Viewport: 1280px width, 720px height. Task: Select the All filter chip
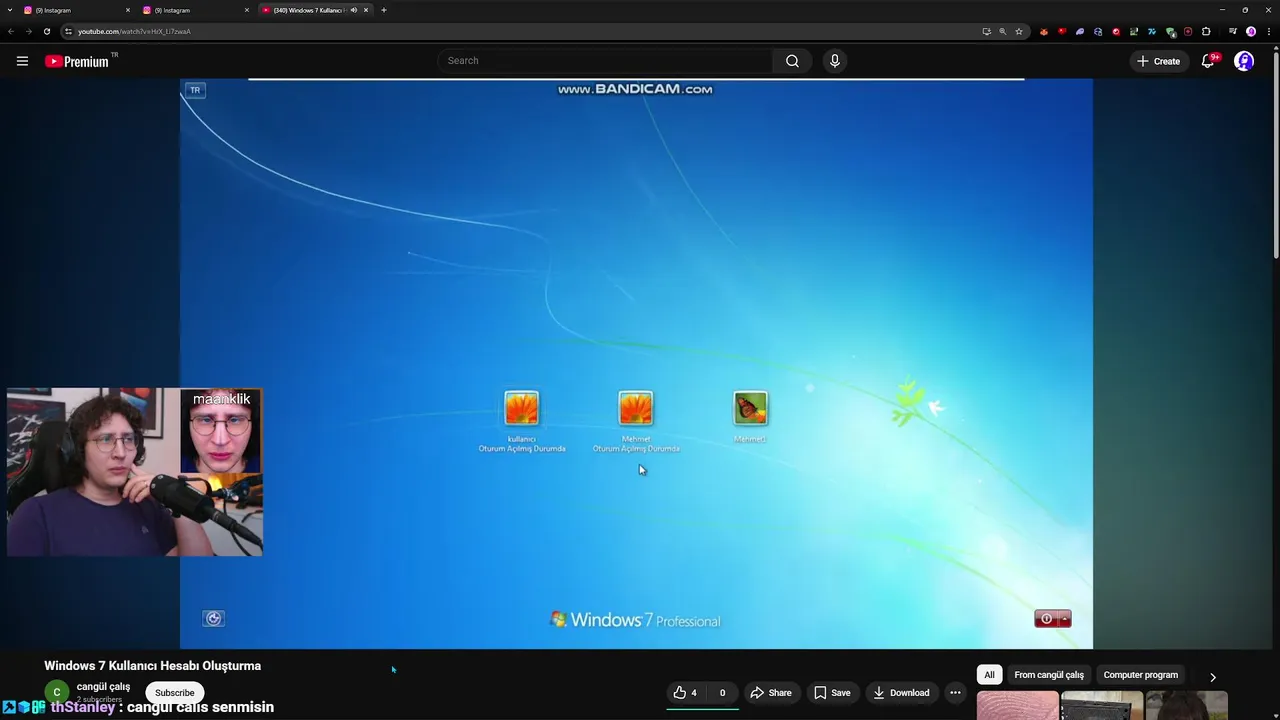coord(989,675)
